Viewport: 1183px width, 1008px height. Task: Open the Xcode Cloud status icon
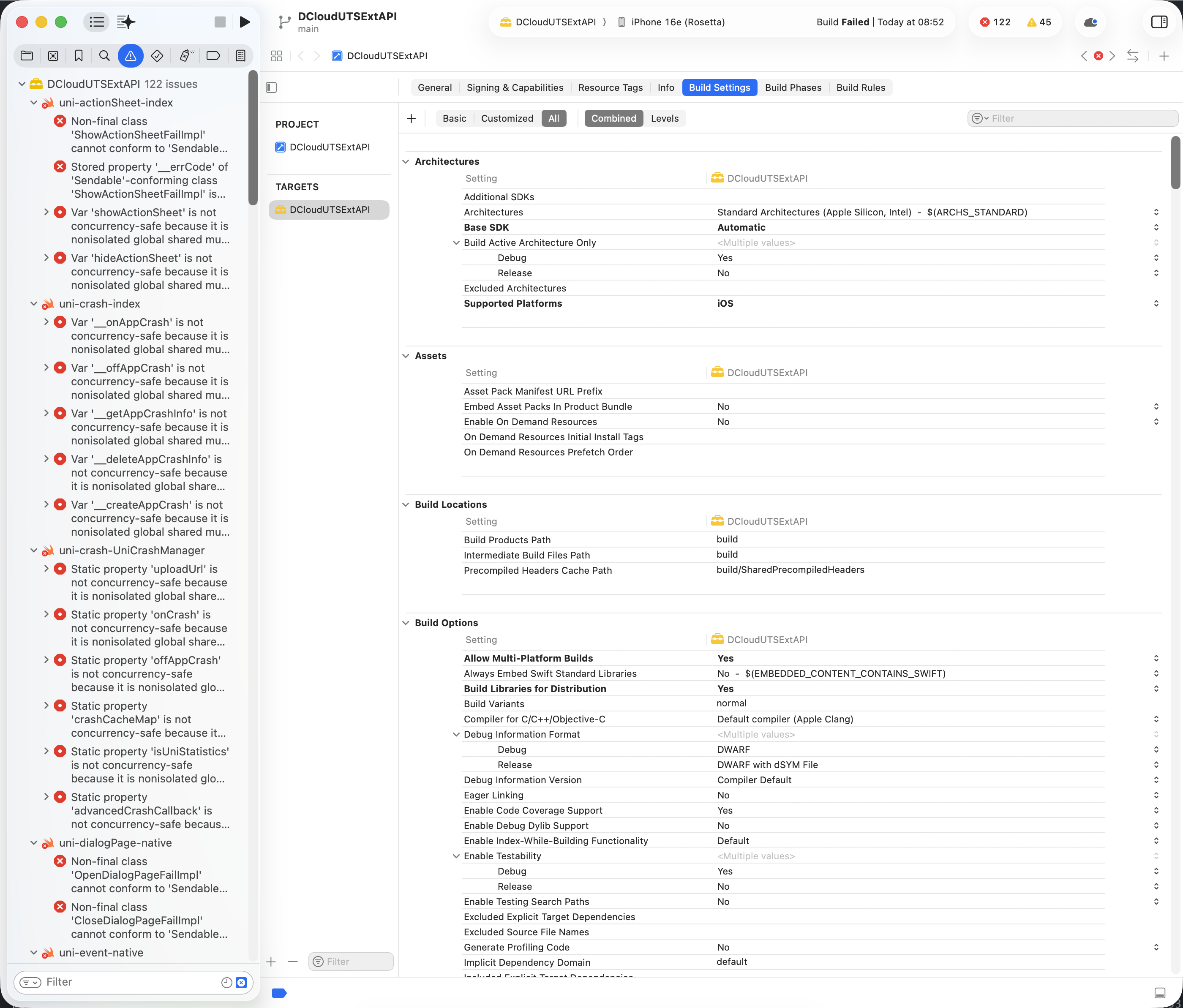point(1090,22)
